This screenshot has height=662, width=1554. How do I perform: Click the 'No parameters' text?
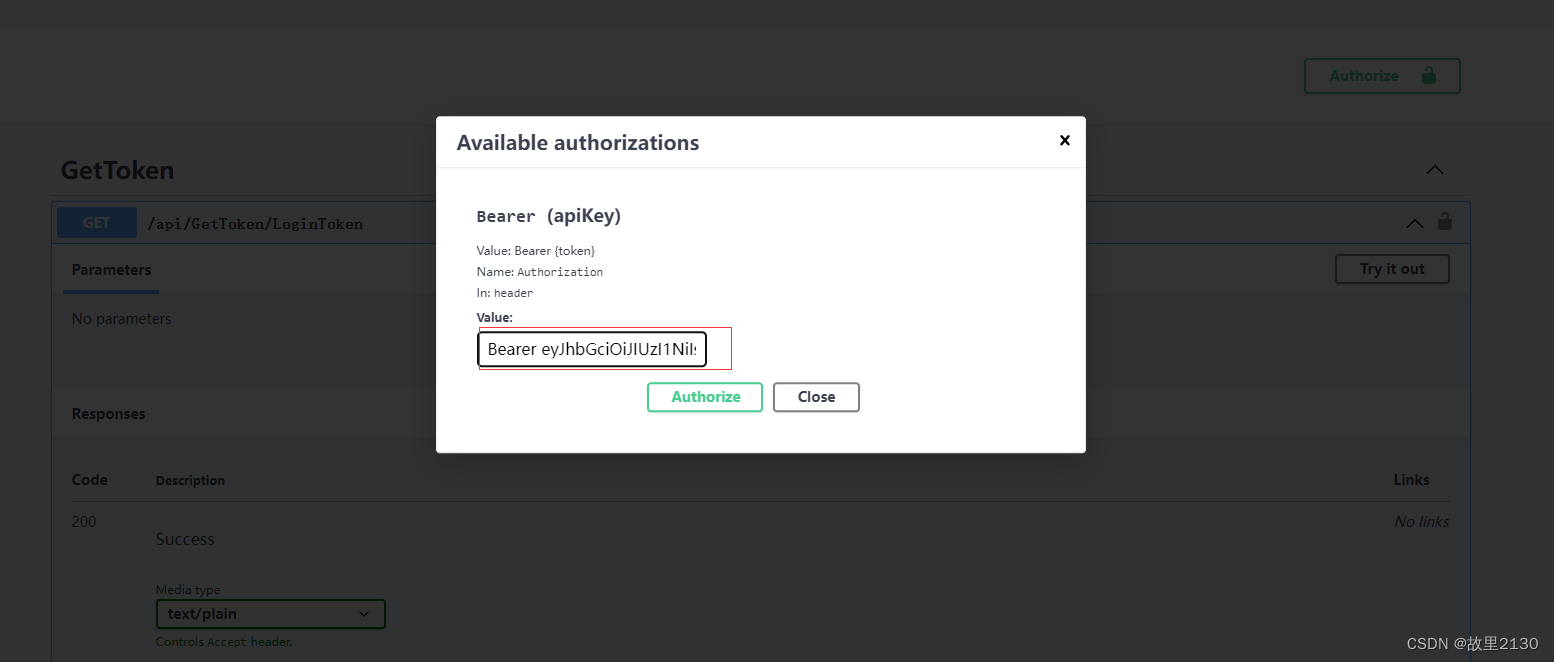click(121, 319)
